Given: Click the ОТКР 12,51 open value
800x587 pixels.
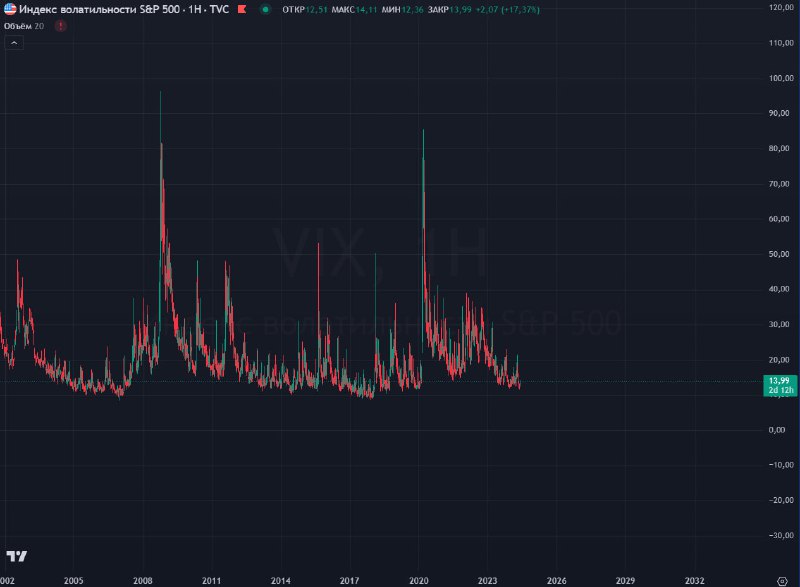Looking at the screenshot, I should tap(305, 10).
